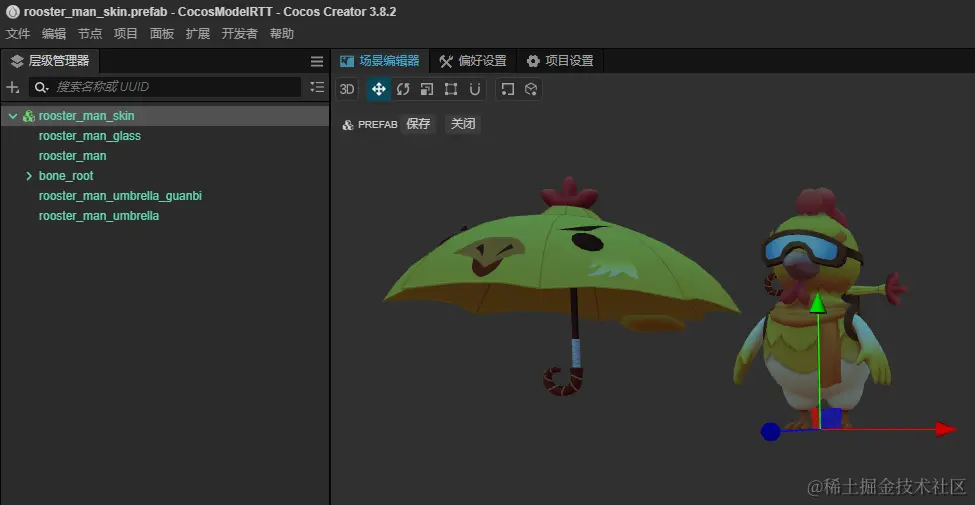This screenshot has height=505, width=975.
Task: Open the 帮助 menu
Action: click(282, 34)
